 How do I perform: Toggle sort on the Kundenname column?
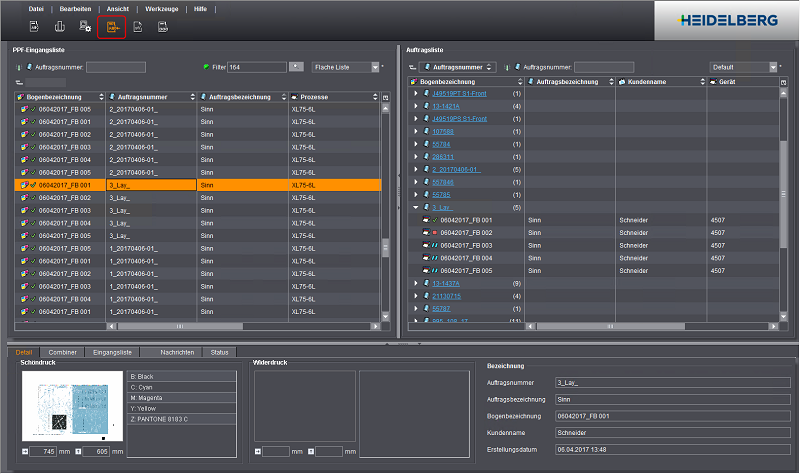tap(702, 82)
